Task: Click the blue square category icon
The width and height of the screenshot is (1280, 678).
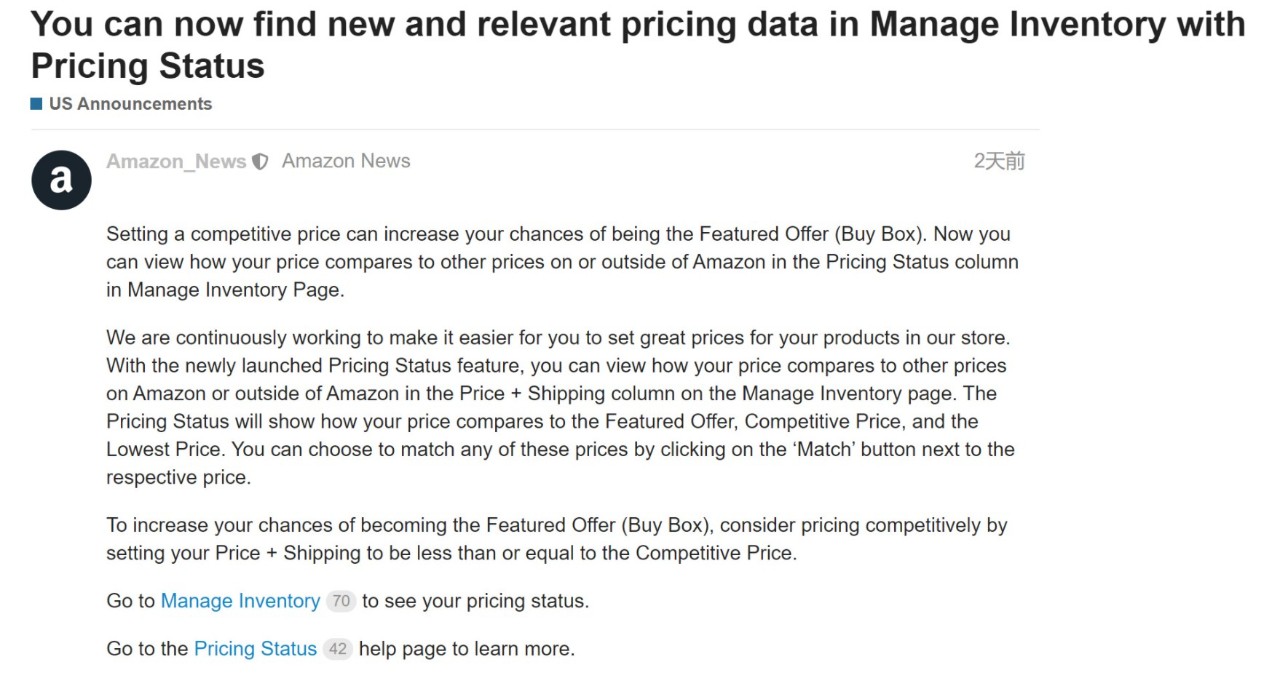Action: coord(37,103)
